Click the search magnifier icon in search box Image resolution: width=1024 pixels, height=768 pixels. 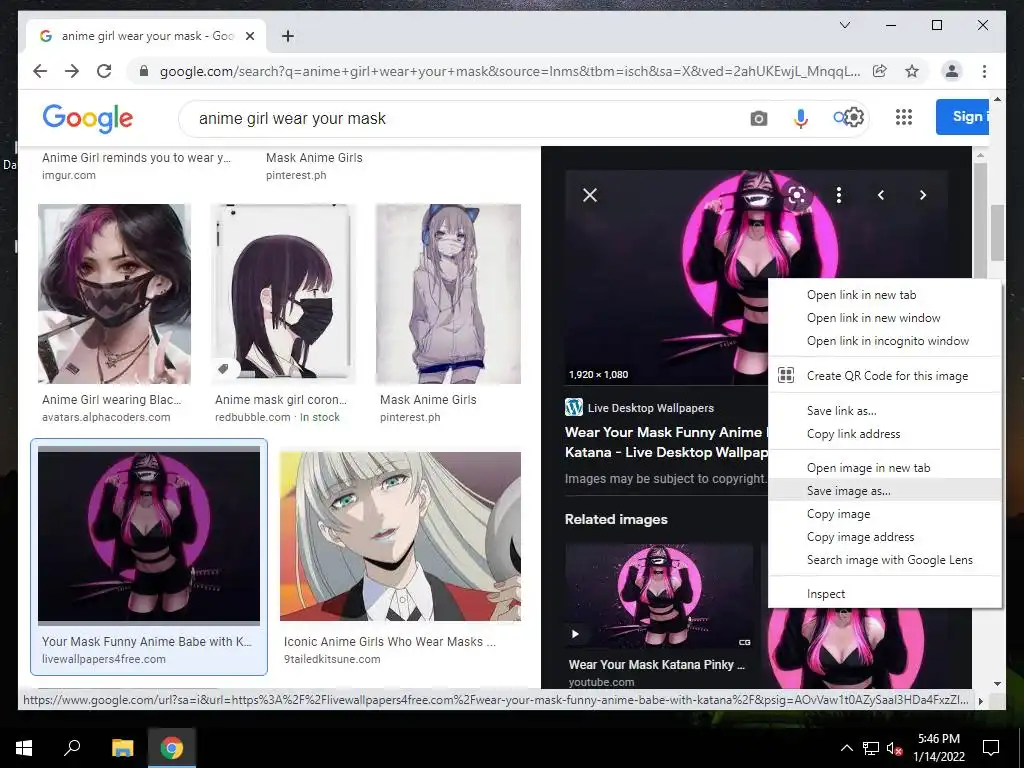click(839, 118)
